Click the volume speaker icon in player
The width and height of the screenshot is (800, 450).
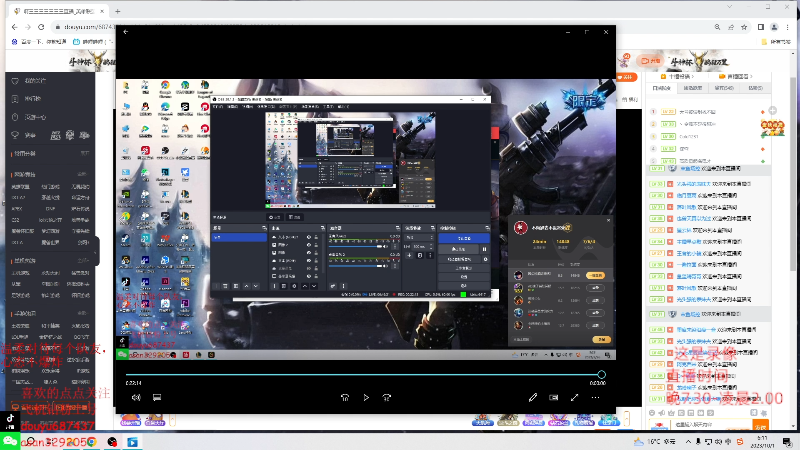pyautogui.click(x=136, y=397)
